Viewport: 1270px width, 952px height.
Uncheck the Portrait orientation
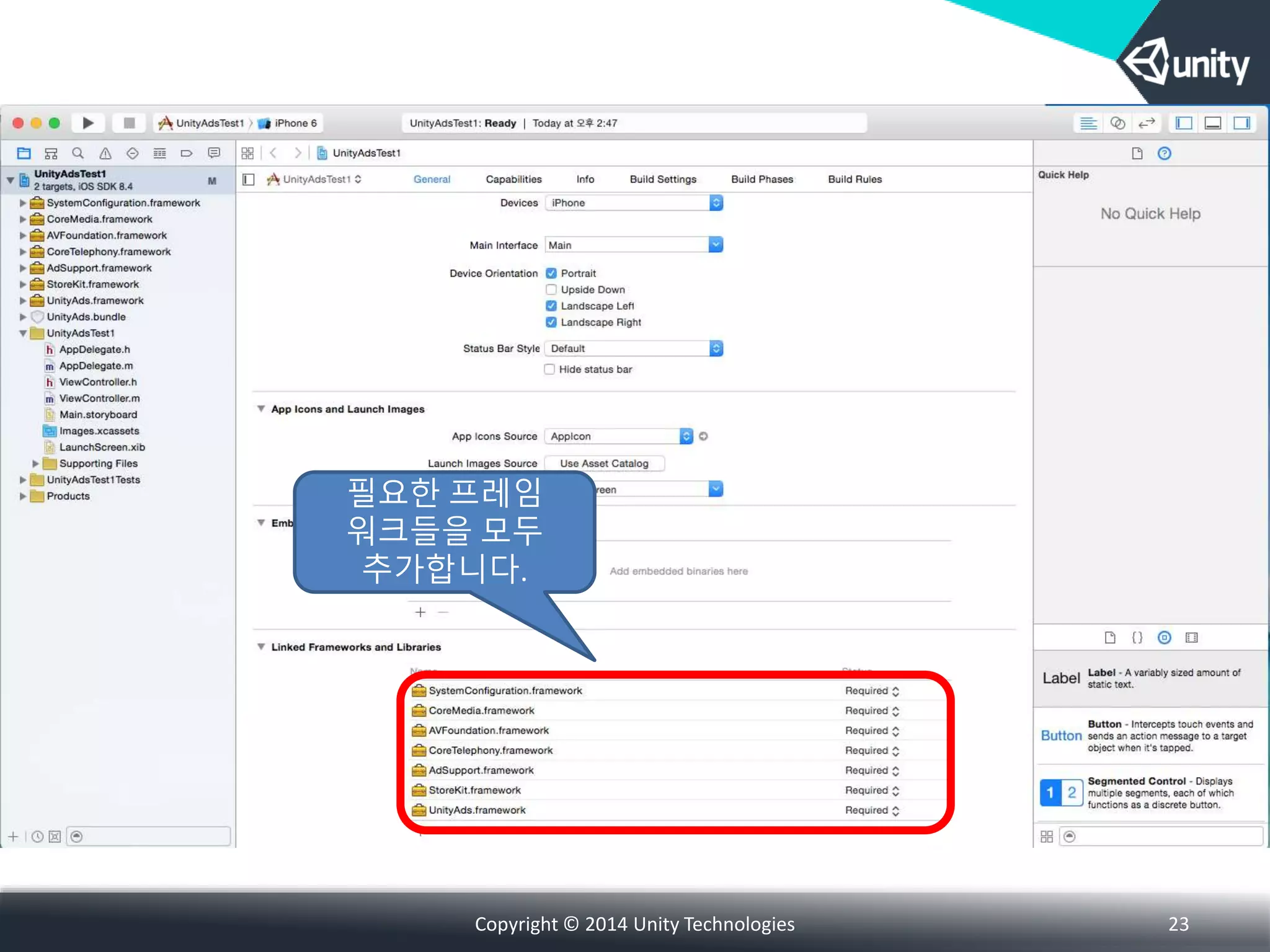pos(551,273)
